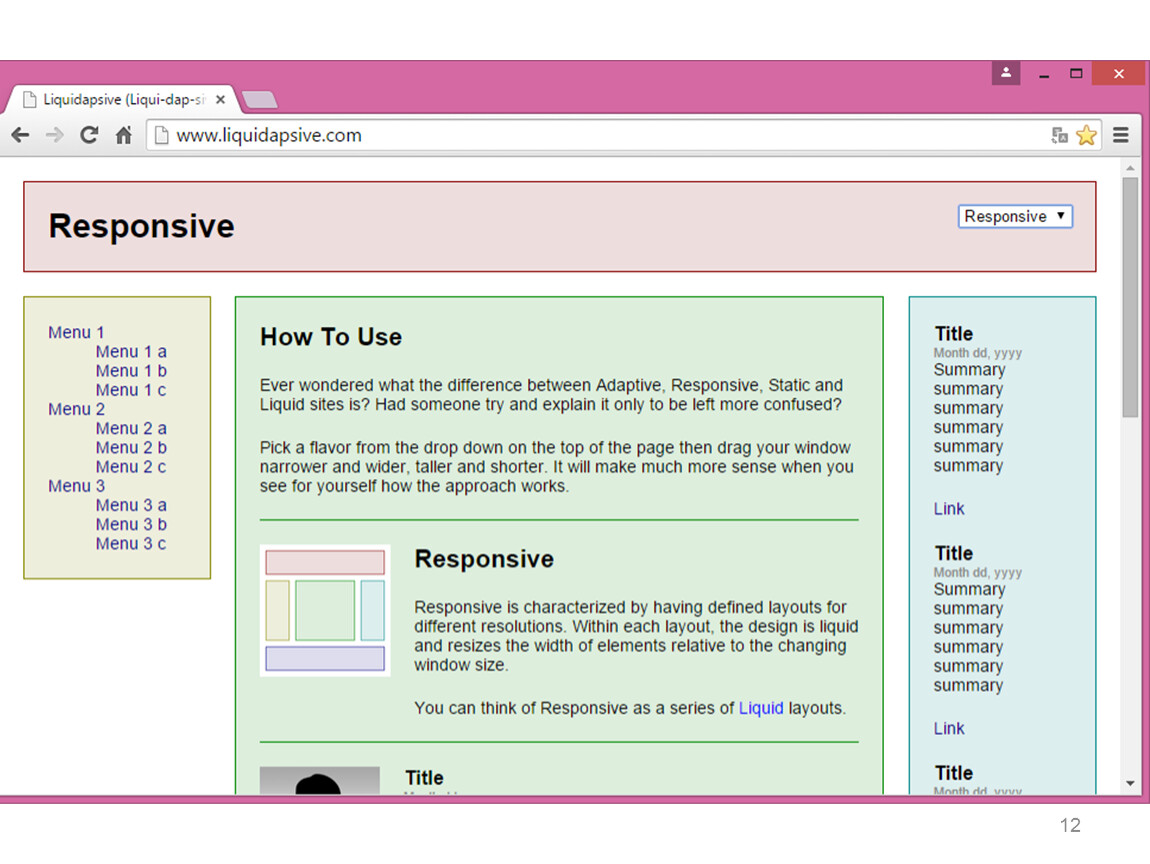Screen dimensions: 1150x864
Task: Click the browser Back arrow
Action: 20,135
